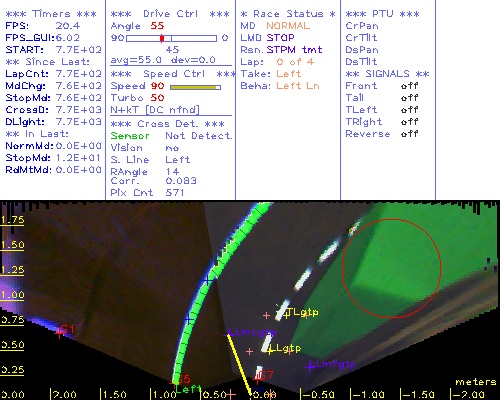Click the G5 marker on green line
The width and height of the screenshot is (500, 400).
(x=177, y=380)
